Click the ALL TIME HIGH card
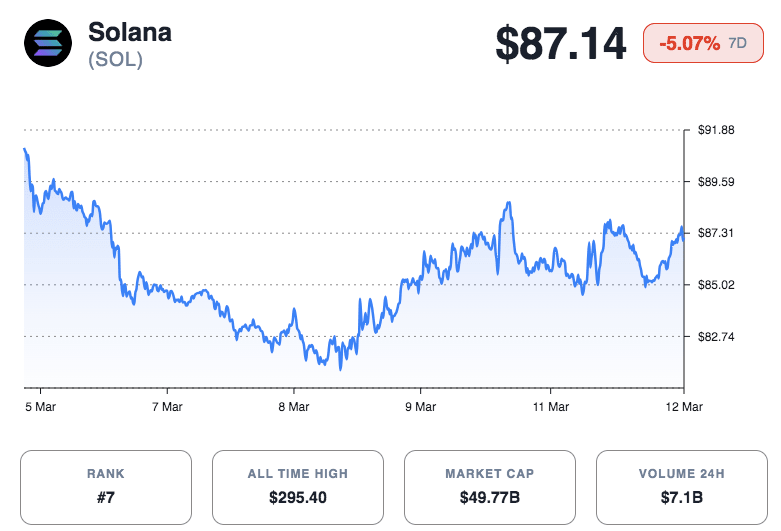Viewport: 781px width, 531px height. point(297,487)
